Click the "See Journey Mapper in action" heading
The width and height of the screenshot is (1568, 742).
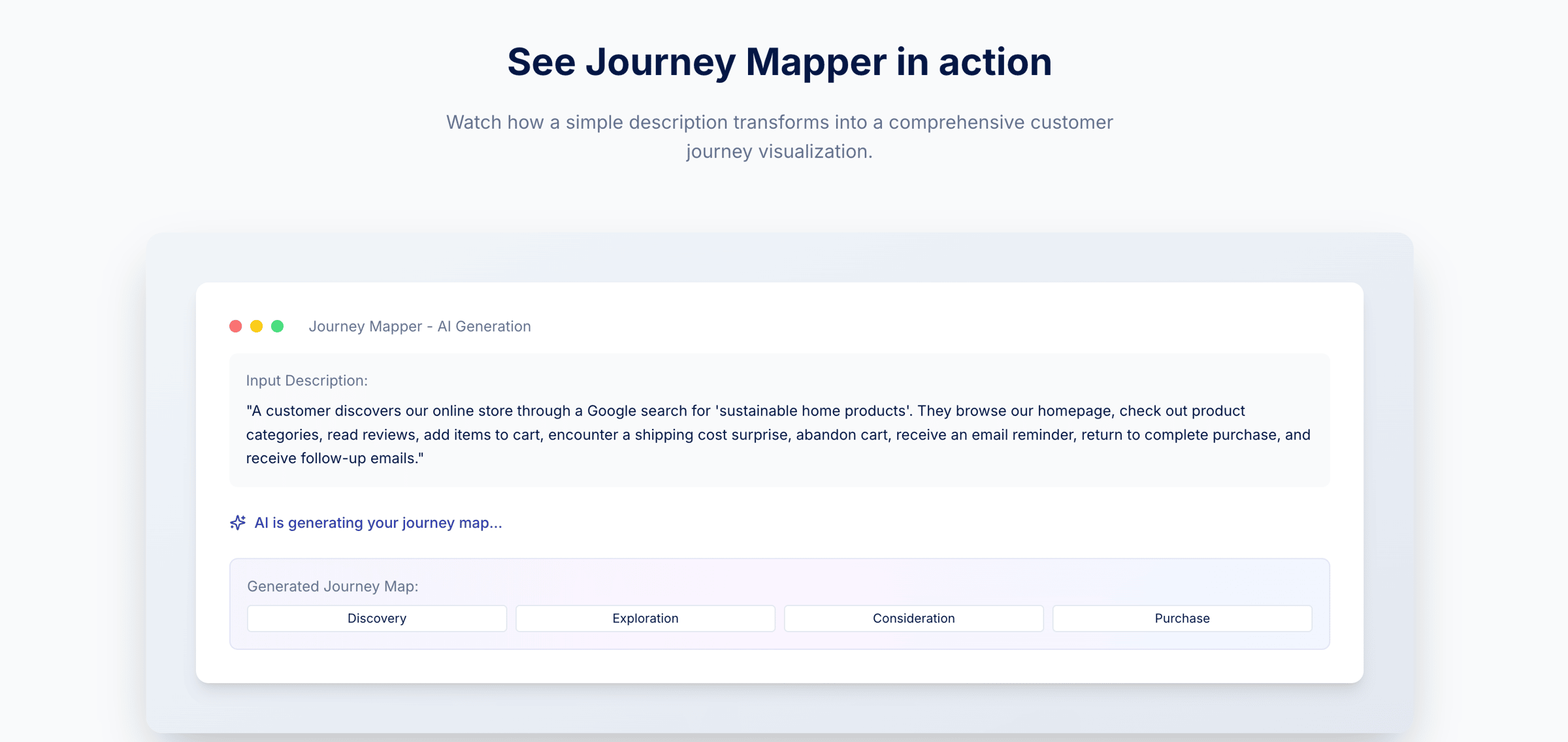(779, 62)
